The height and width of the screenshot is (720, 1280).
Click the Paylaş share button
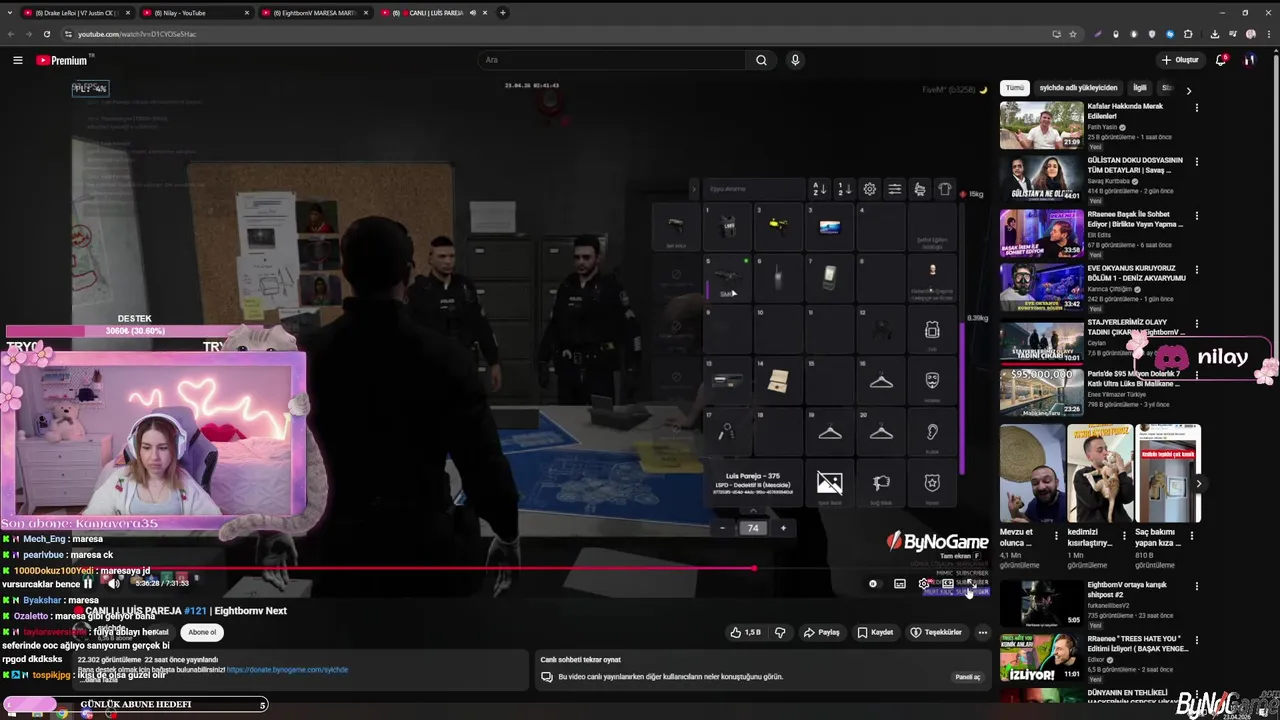click(822, 632)
